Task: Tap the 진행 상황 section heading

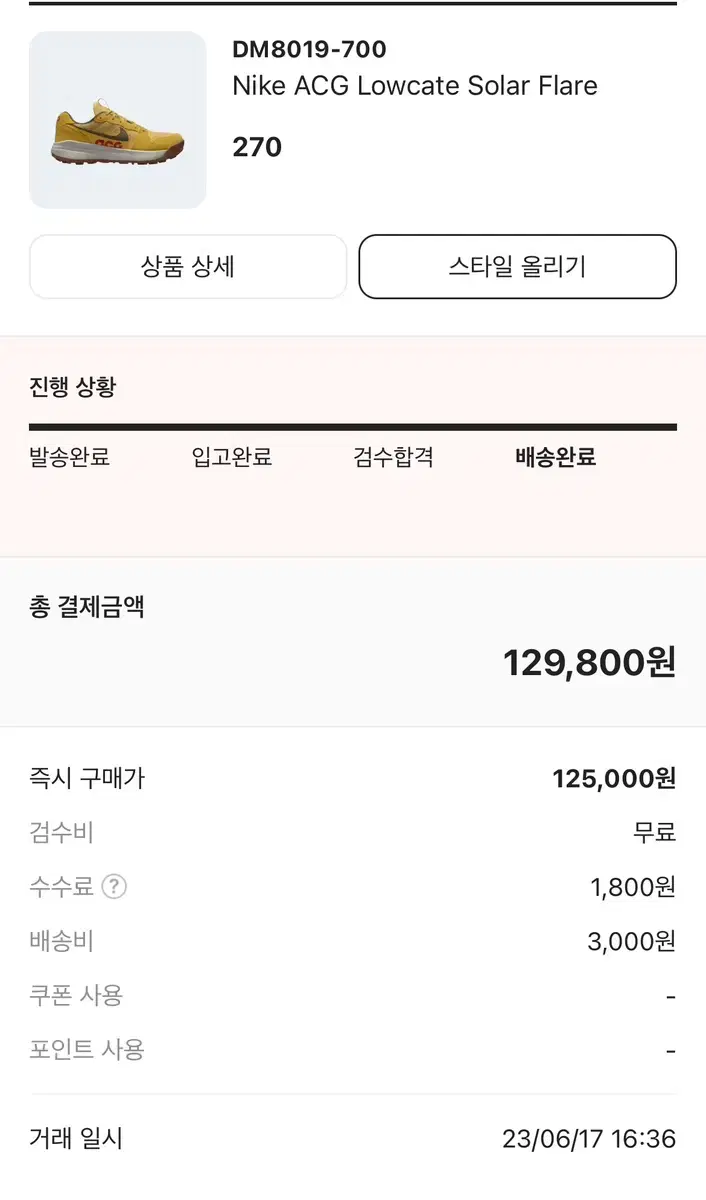Action: (x=73, y=387)
